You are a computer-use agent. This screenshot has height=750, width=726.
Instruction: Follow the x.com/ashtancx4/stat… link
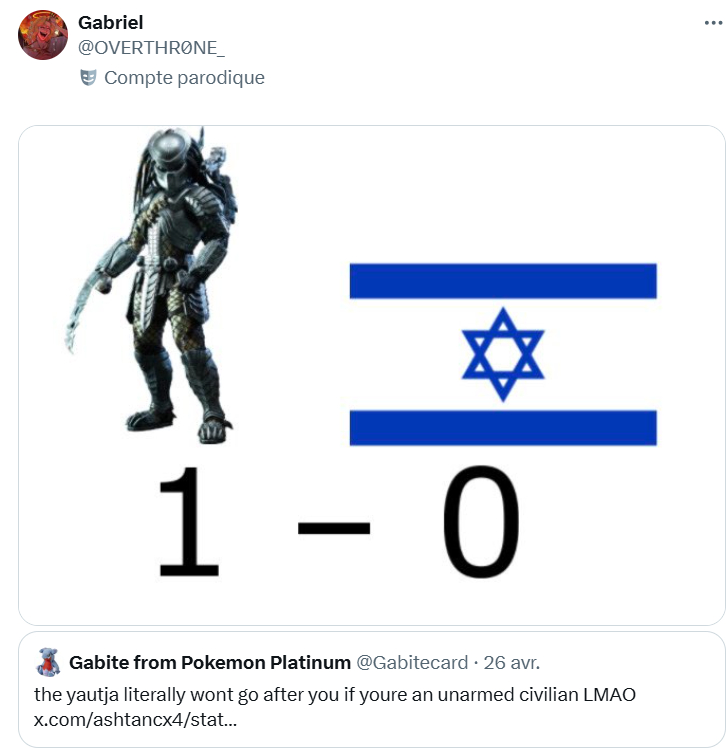click(x=135, y=719)
